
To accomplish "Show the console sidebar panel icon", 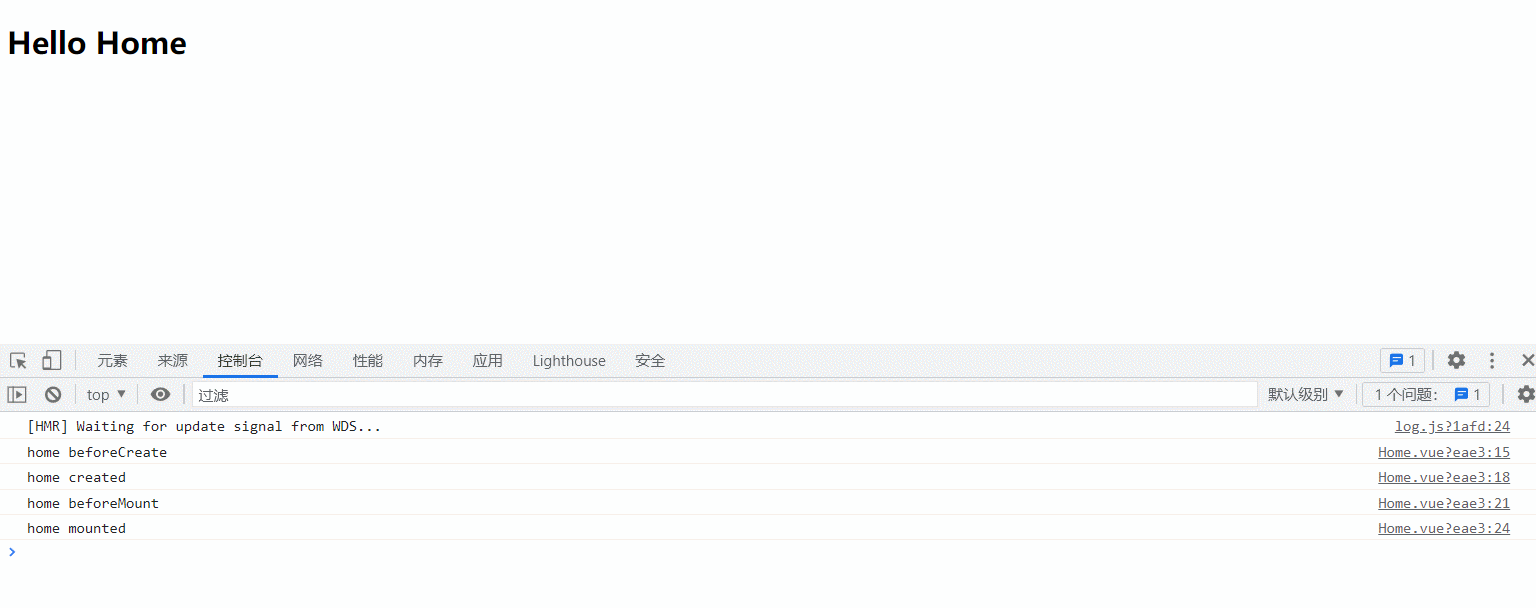I will (x=17, y=395).
